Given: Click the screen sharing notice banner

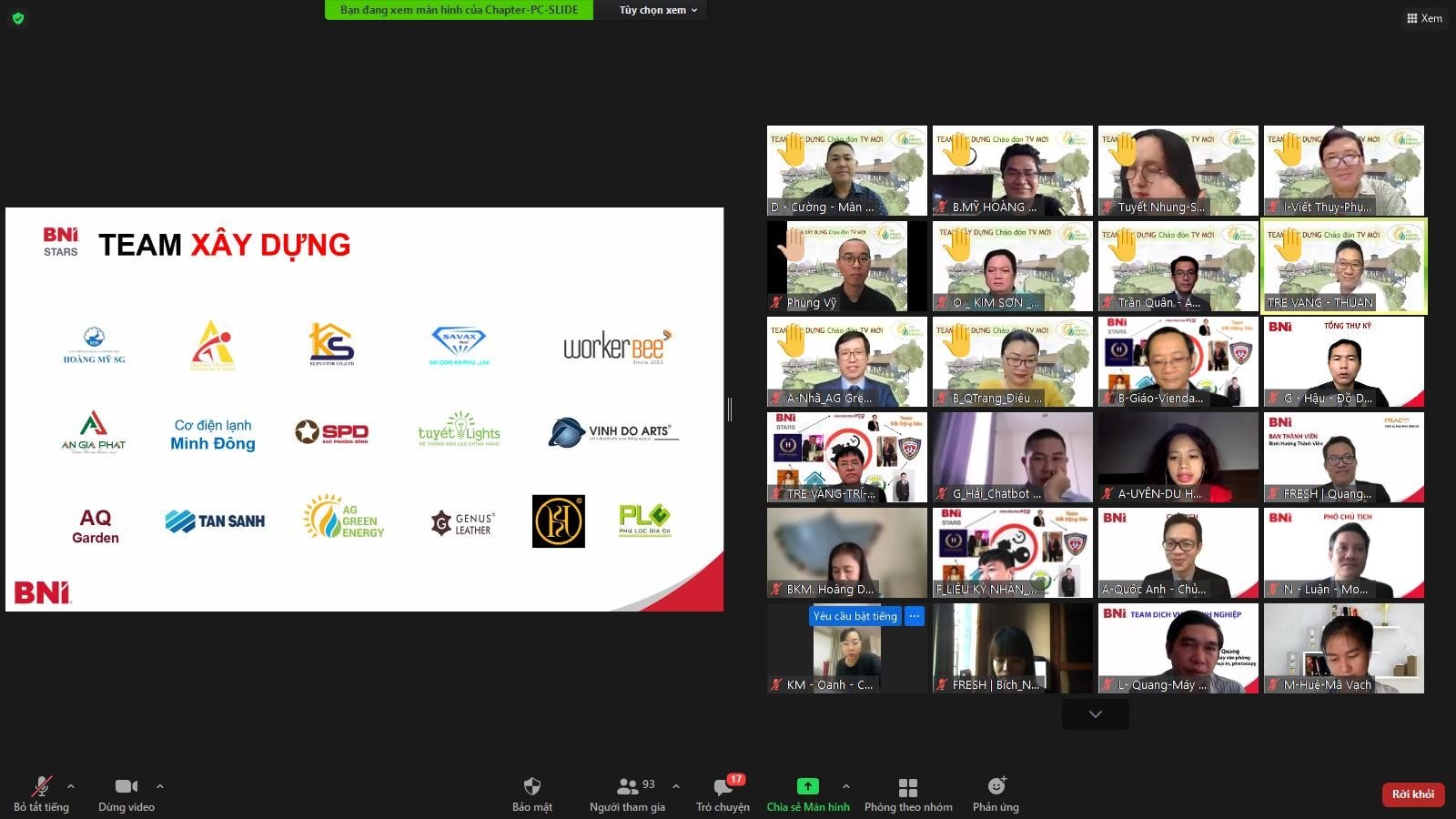Looking at the screenshot, I should [x=459, y=10].
